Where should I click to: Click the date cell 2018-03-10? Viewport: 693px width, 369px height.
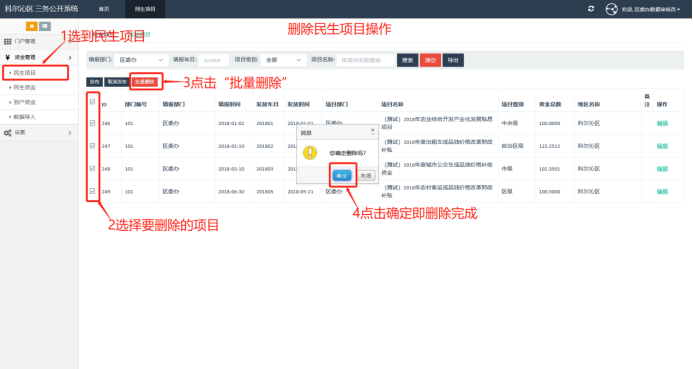(x=231, y=169)
